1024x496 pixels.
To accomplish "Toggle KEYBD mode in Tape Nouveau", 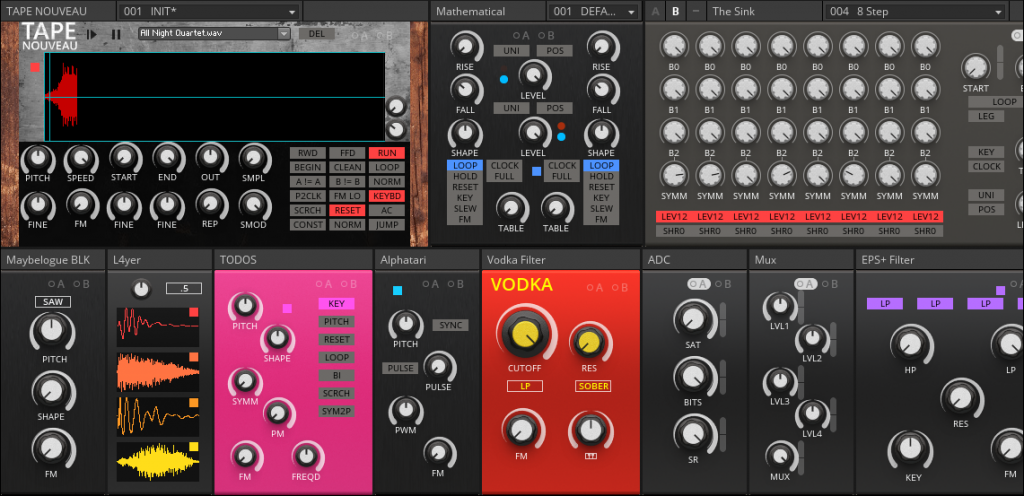I will tap(385, 196).
